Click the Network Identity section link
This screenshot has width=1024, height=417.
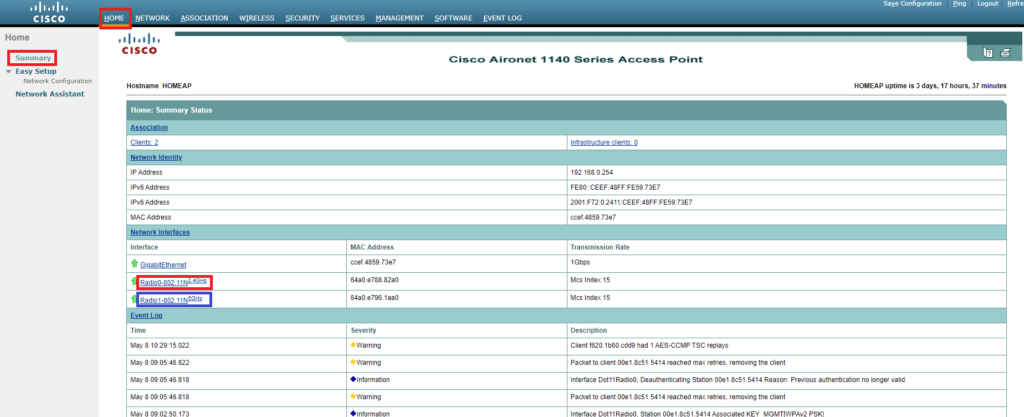coord(156,157)
